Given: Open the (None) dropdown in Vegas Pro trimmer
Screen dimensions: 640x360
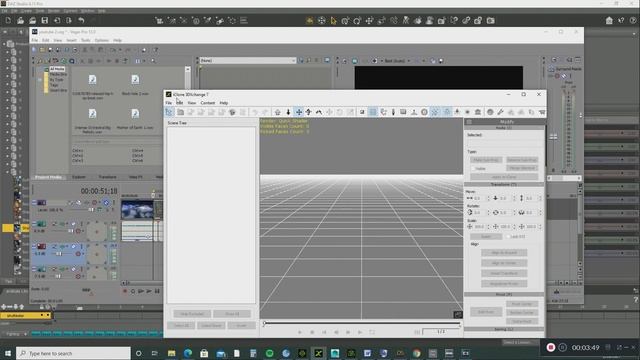Looking at the screenshot, I should tap(247, 60).
